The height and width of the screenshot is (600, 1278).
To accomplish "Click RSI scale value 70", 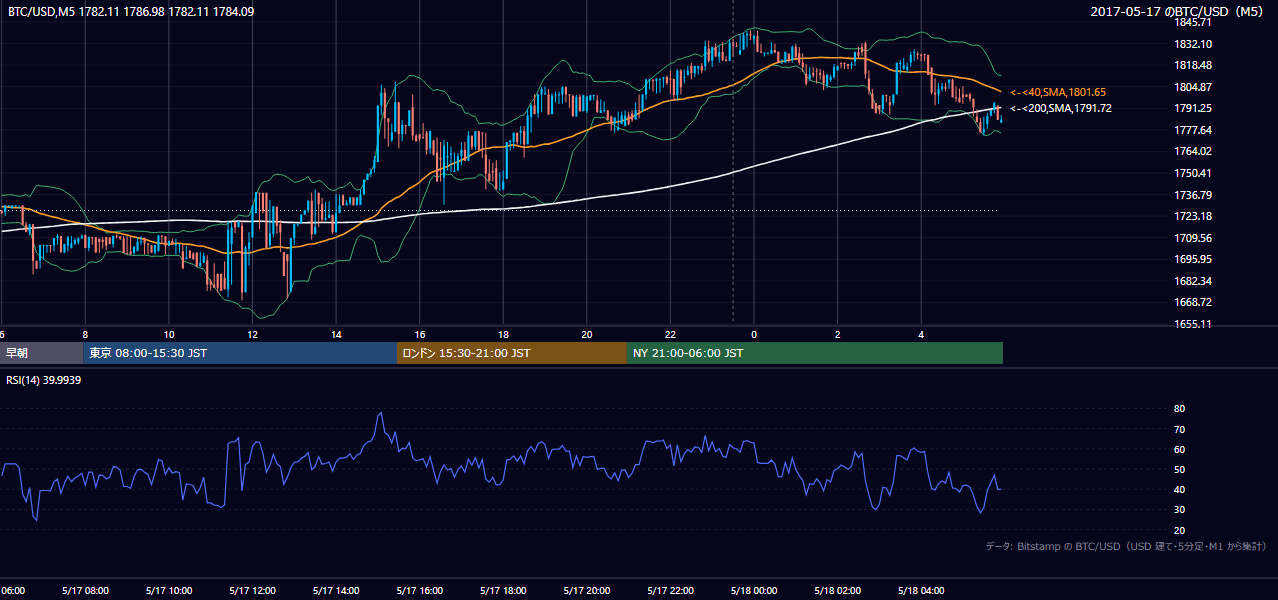I will [1179, 429].
